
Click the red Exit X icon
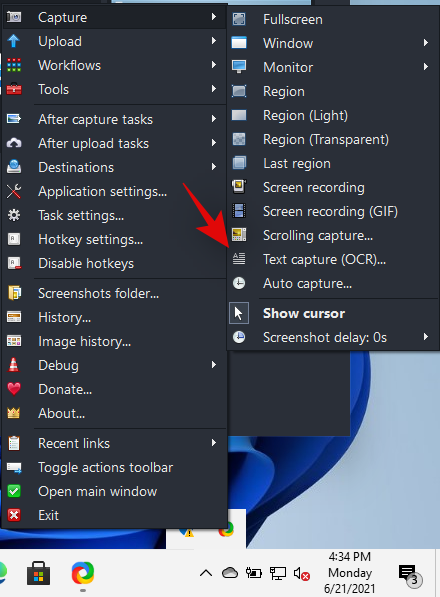(x=14, y=515)
